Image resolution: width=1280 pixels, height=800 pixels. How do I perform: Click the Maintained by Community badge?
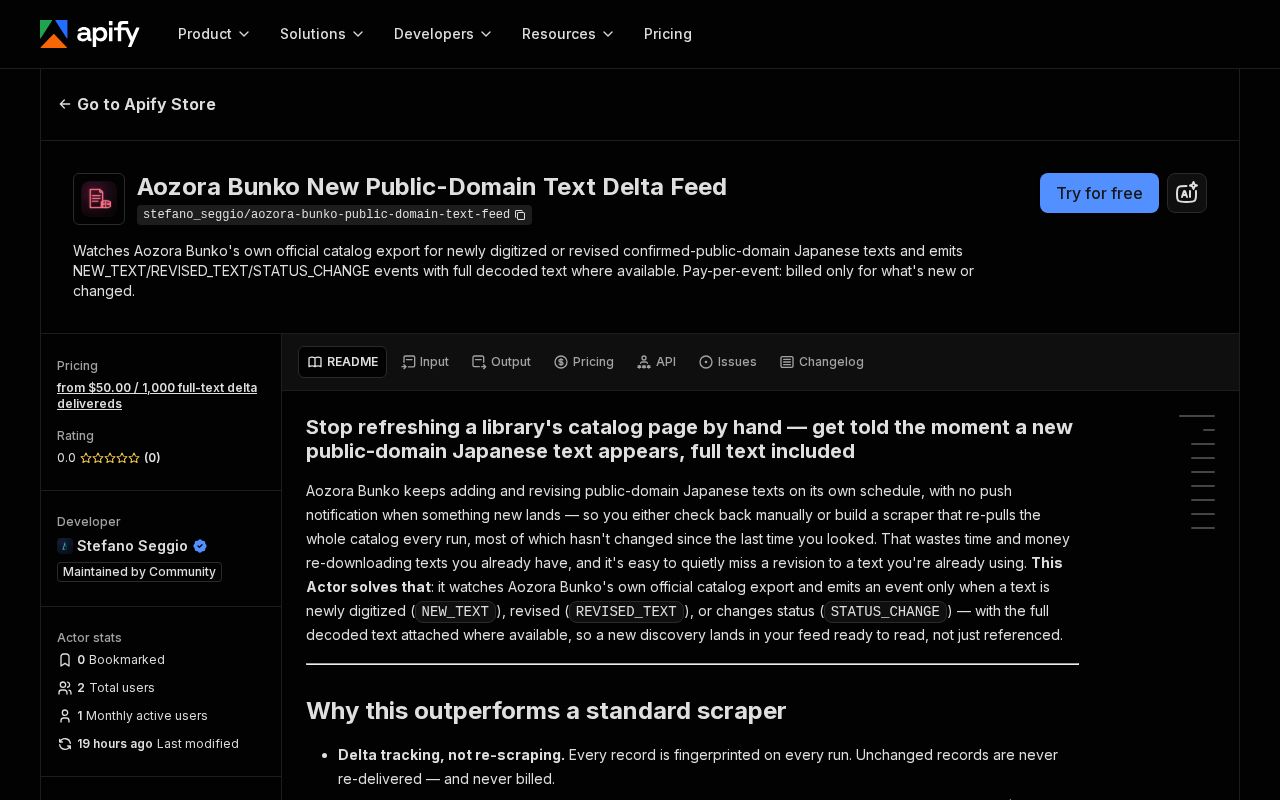click(139, 572)
